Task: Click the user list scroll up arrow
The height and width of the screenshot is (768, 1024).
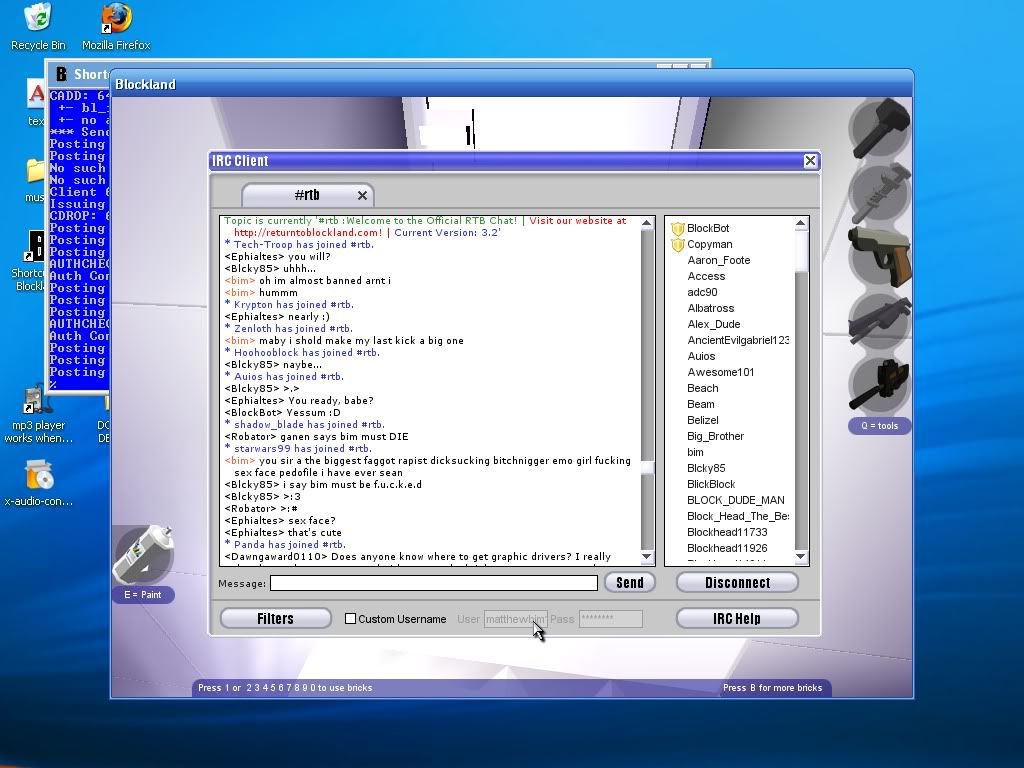Action: pyautogui.click(x=801, y=224)
